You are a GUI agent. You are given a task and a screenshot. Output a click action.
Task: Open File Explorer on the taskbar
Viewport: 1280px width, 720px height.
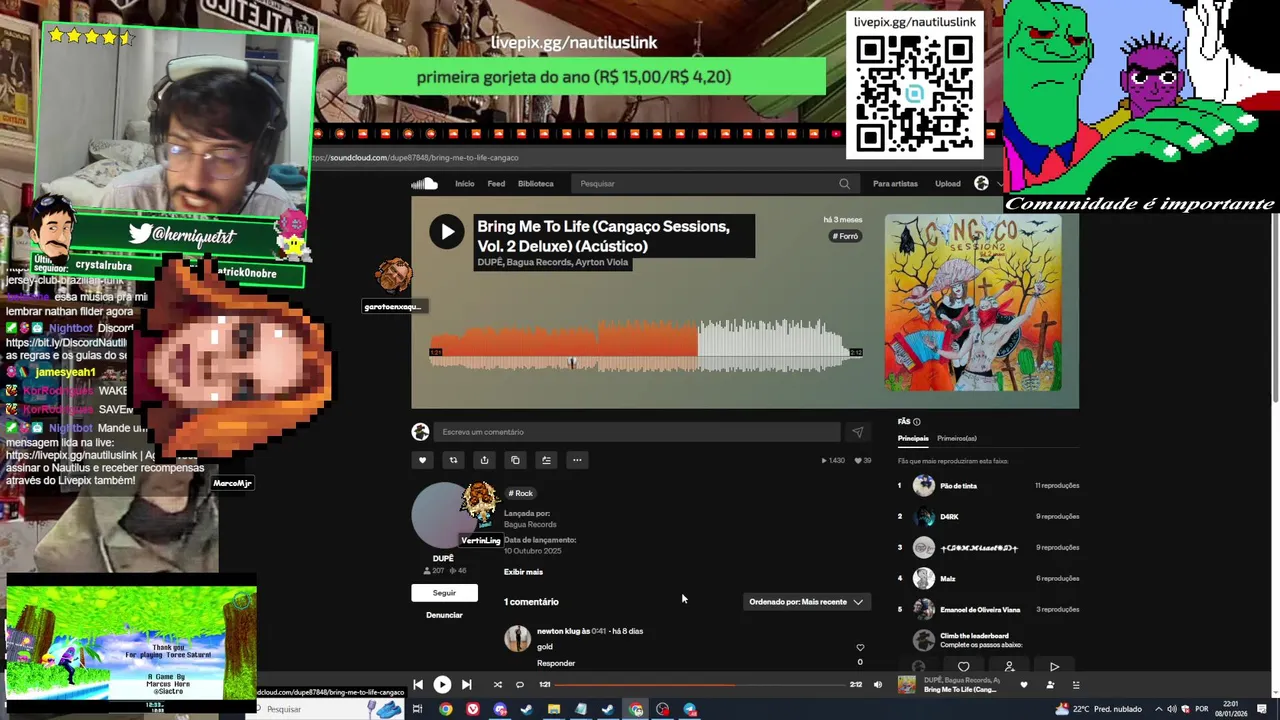click(553, 709)
